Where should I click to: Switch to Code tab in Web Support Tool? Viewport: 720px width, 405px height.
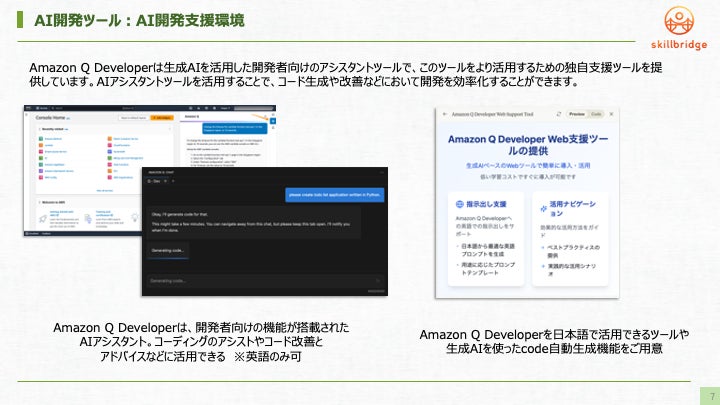click(596, 114)
